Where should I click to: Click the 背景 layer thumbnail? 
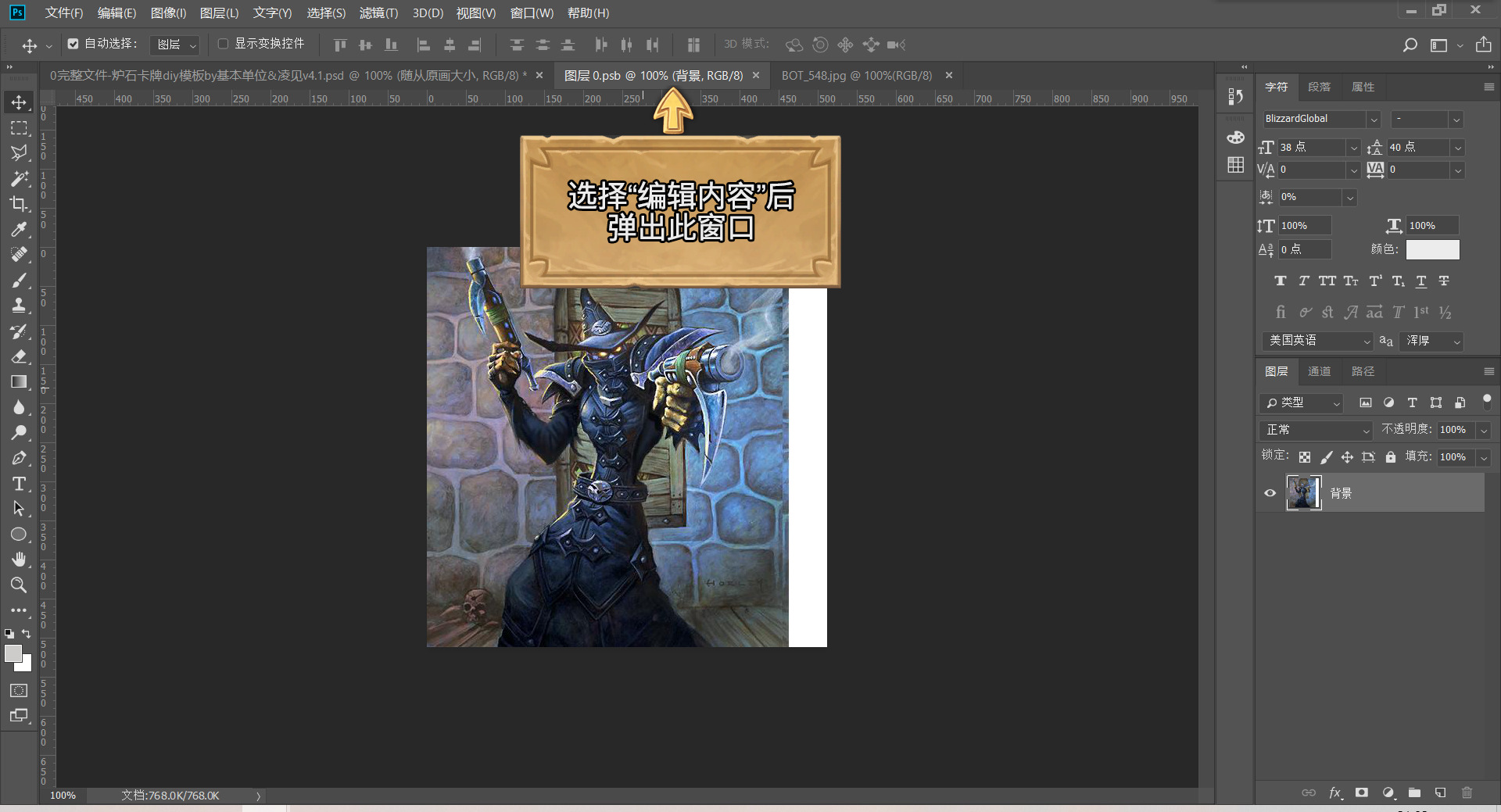[x=1303, y=492]
